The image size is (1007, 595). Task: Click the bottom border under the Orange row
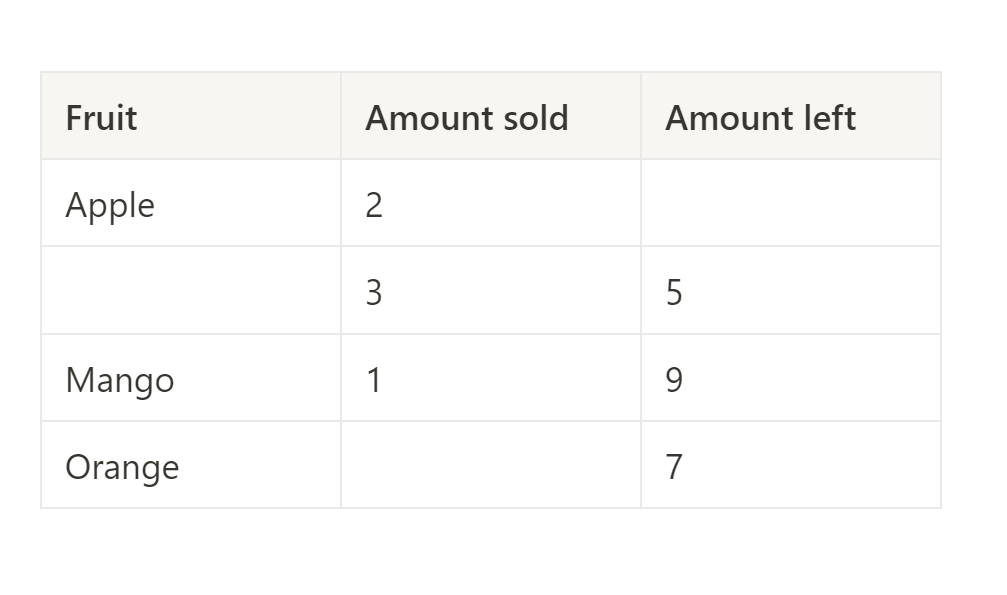[491, 508]
